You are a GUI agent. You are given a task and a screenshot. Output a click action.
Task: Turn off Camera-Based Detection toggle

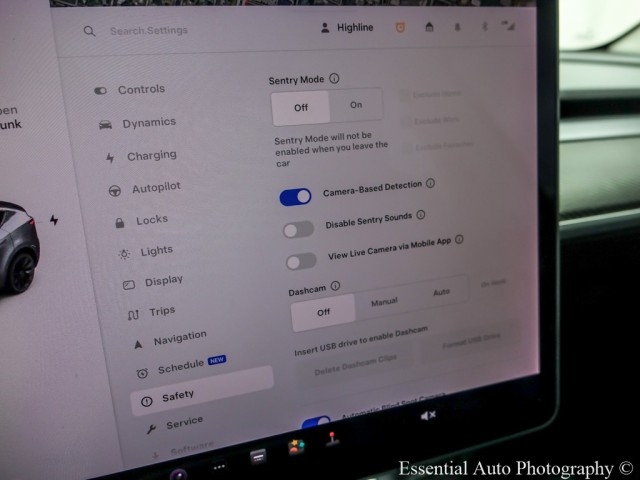click(x=296, y=197)
